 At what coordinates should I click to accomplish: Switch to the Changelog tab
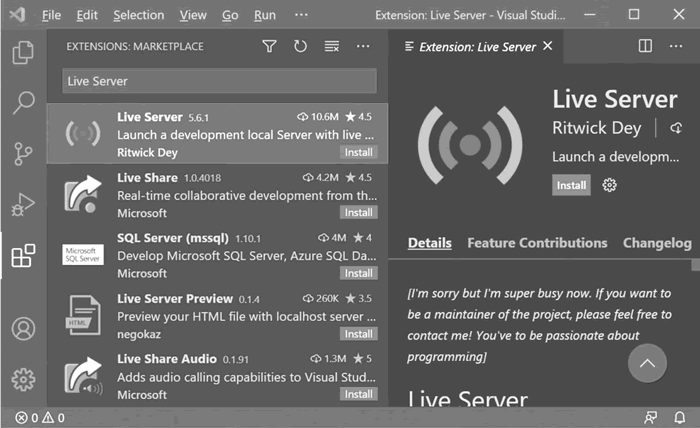(657, 243)
